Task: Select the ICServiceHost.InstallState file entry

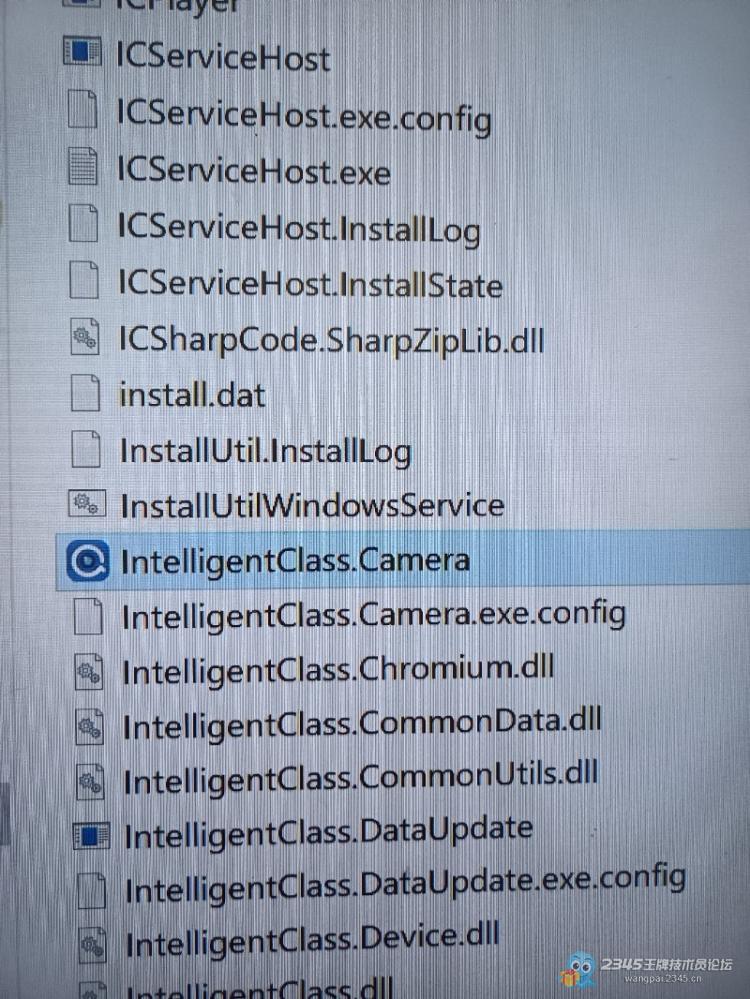Action: point(286,284)
